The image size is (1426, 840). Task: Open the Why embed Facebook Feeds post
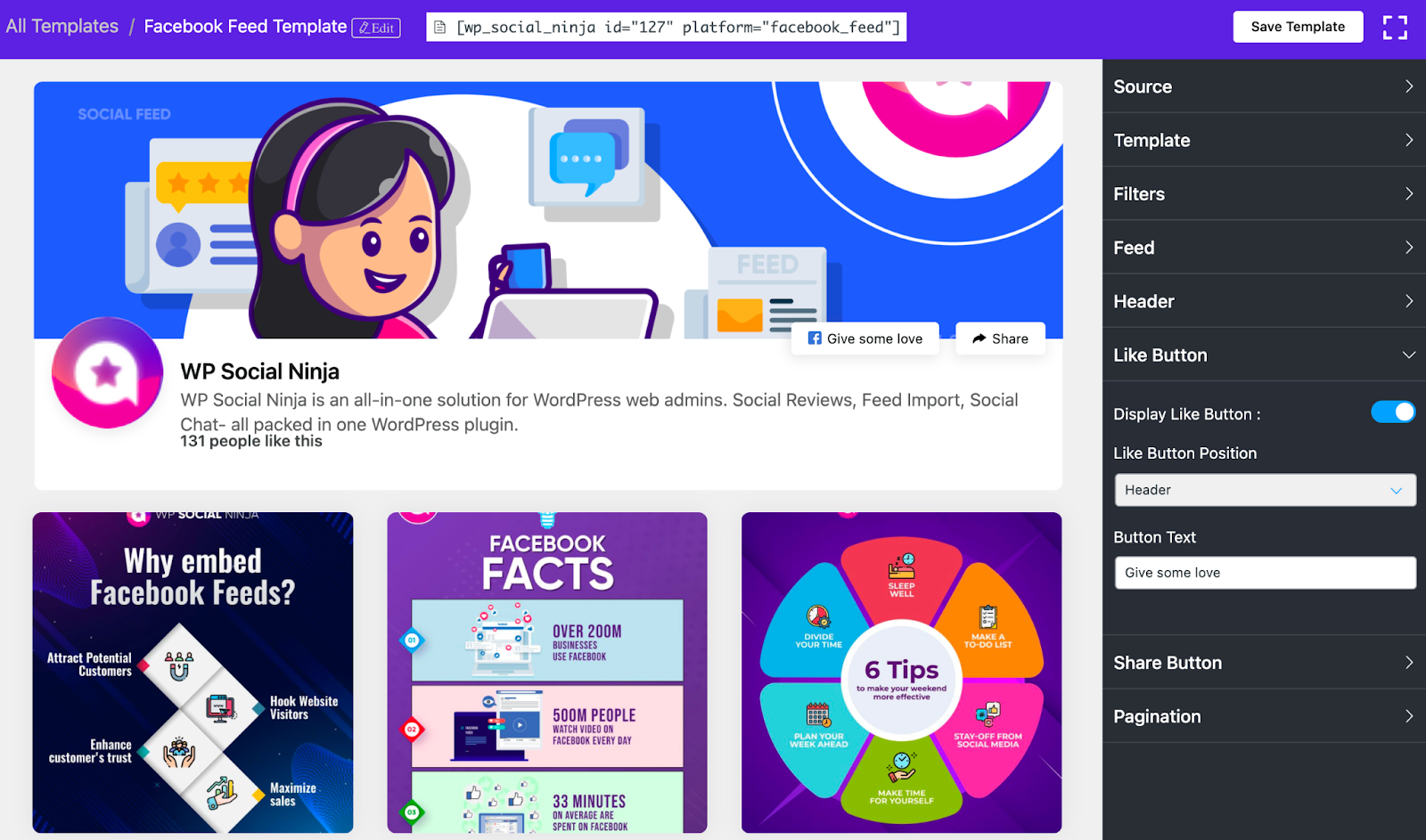pos(193,673)
